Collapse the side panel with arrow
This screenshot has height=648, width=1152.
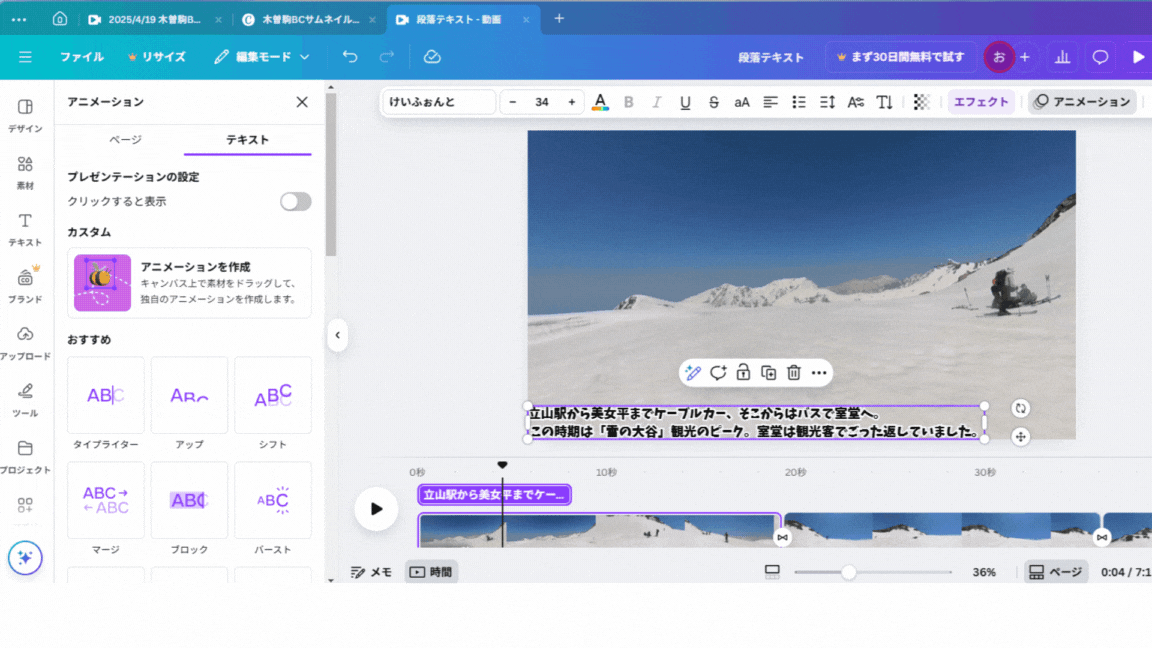click(338, 335)
